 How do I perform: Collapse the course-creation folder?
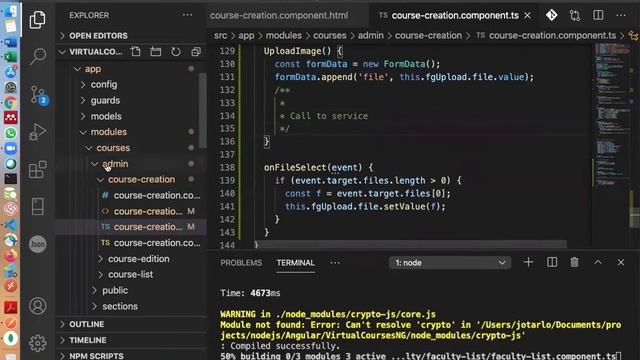point(141,179)
